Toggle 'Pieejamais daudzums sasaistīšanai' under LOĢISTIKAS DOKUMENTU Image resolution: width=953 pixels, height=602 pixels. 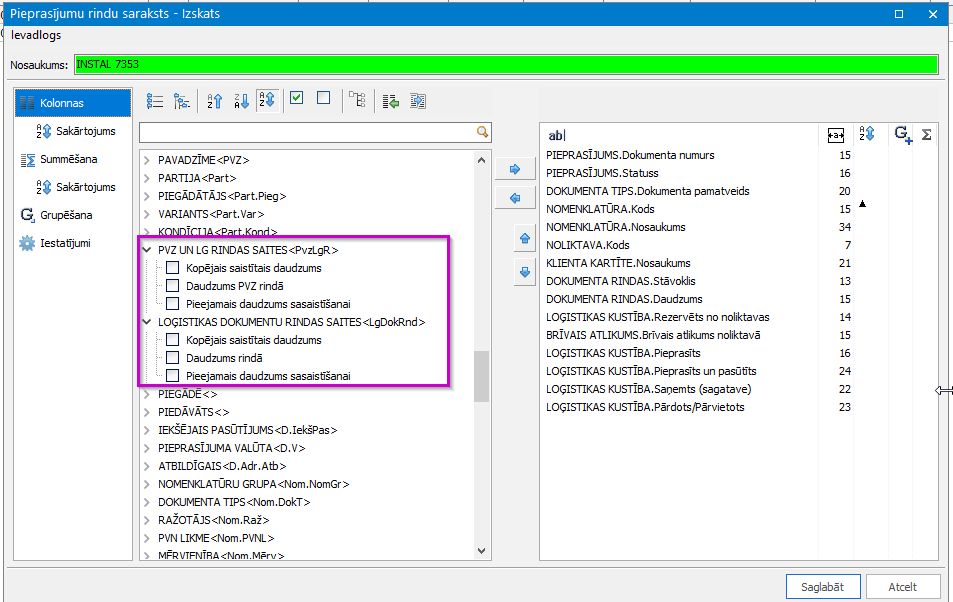[x=173, y=375]
